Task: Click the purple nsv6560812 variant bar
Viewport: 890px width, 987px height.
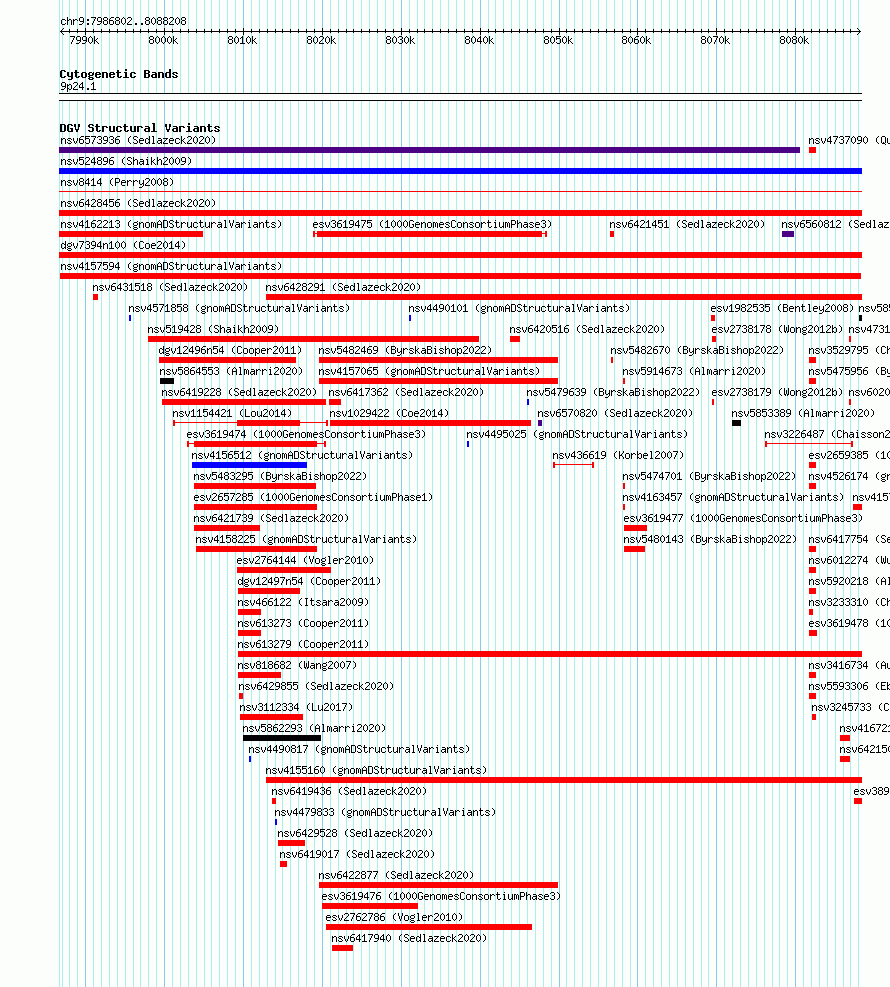Action: tap(788, 234)
